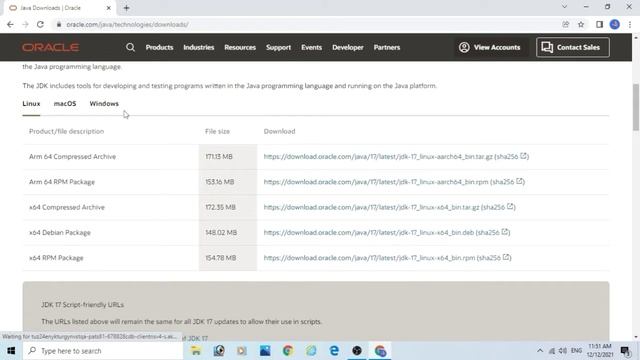The image size is (640, 360).
Task: Open the Partners menu
Action: coord(387,47)
